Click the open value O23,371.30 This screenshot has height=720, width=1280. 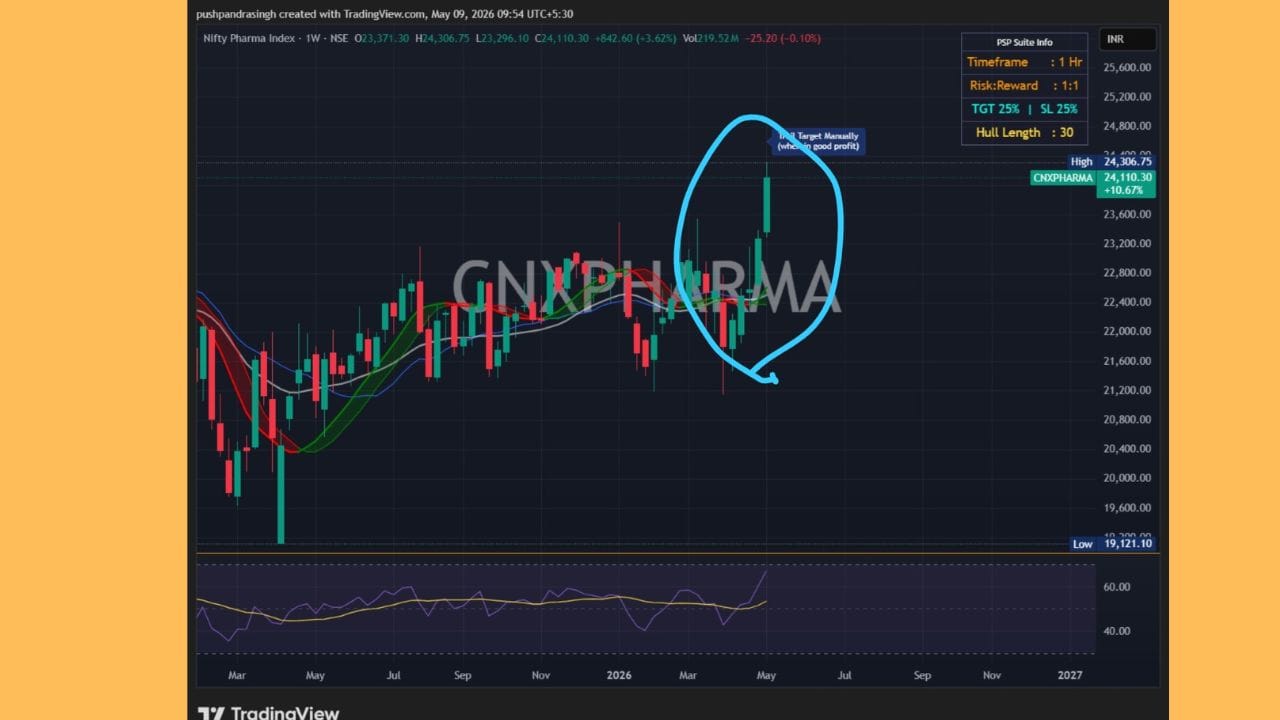pos(382,38)
